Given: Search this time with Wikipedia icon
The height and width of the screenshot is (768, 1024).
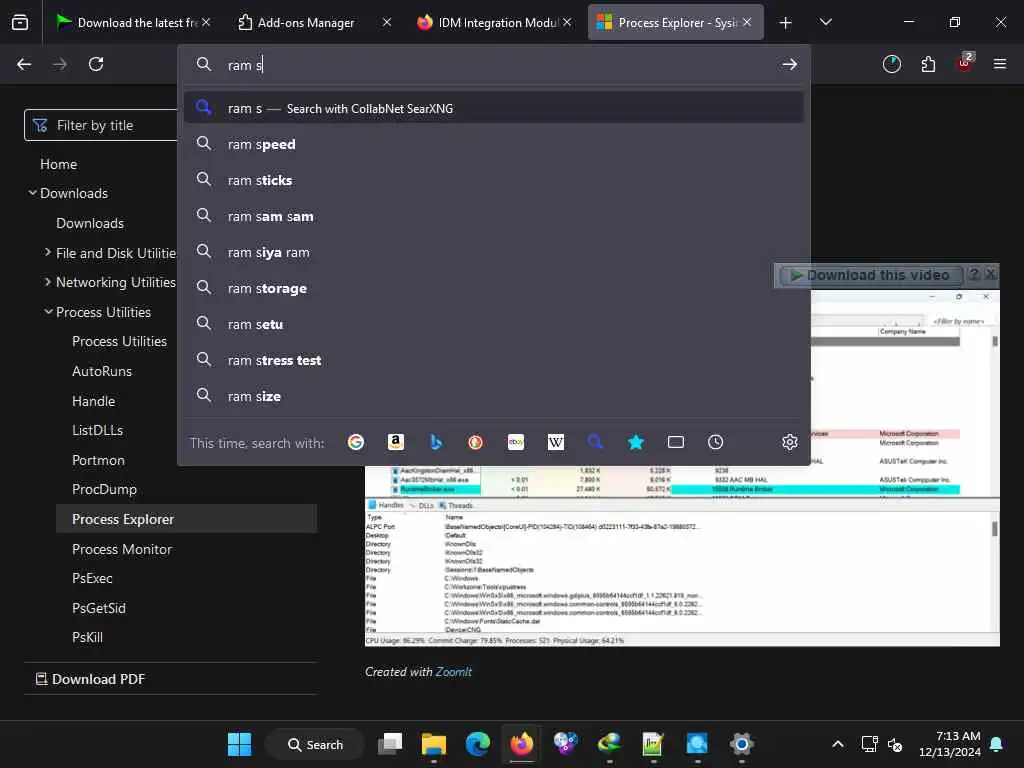Looking at the screenshot, I should tap(556, 442).
